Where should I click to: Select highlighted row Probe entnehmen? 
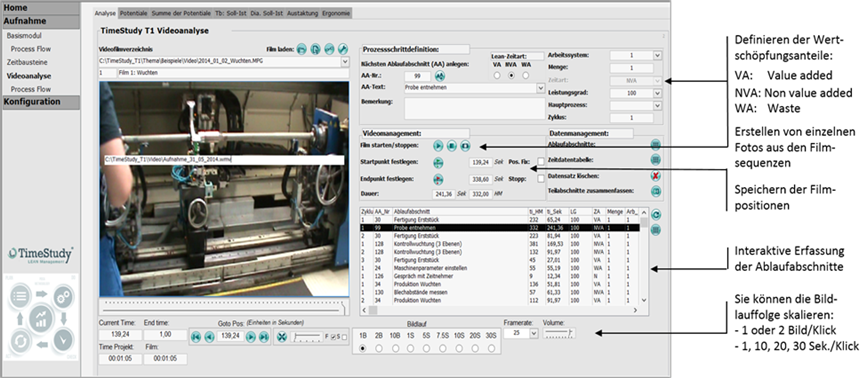click(x=500, y=227)
